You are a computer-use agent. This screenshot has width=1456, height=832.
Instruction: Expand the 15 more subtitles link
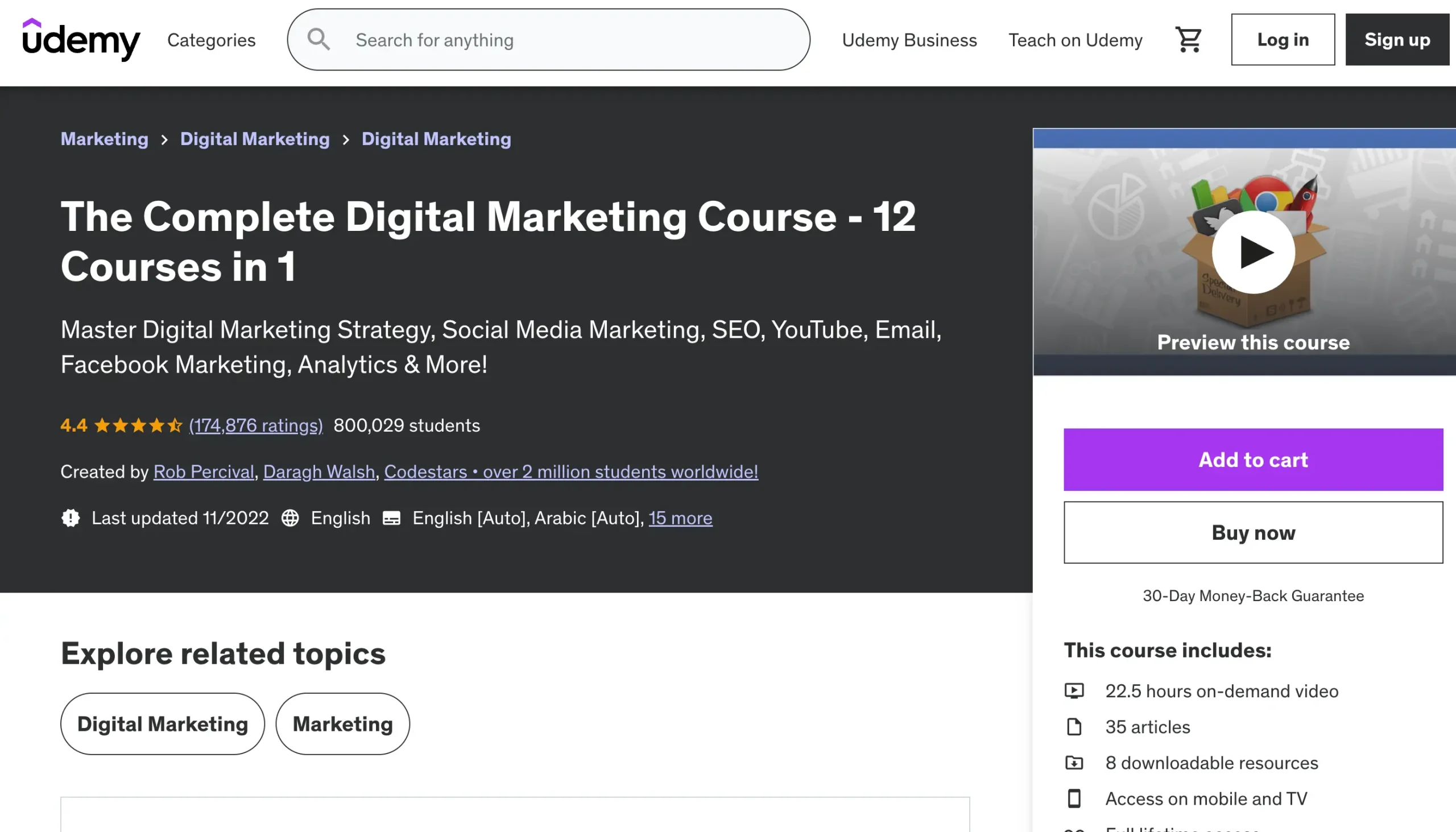click(680, 518)
